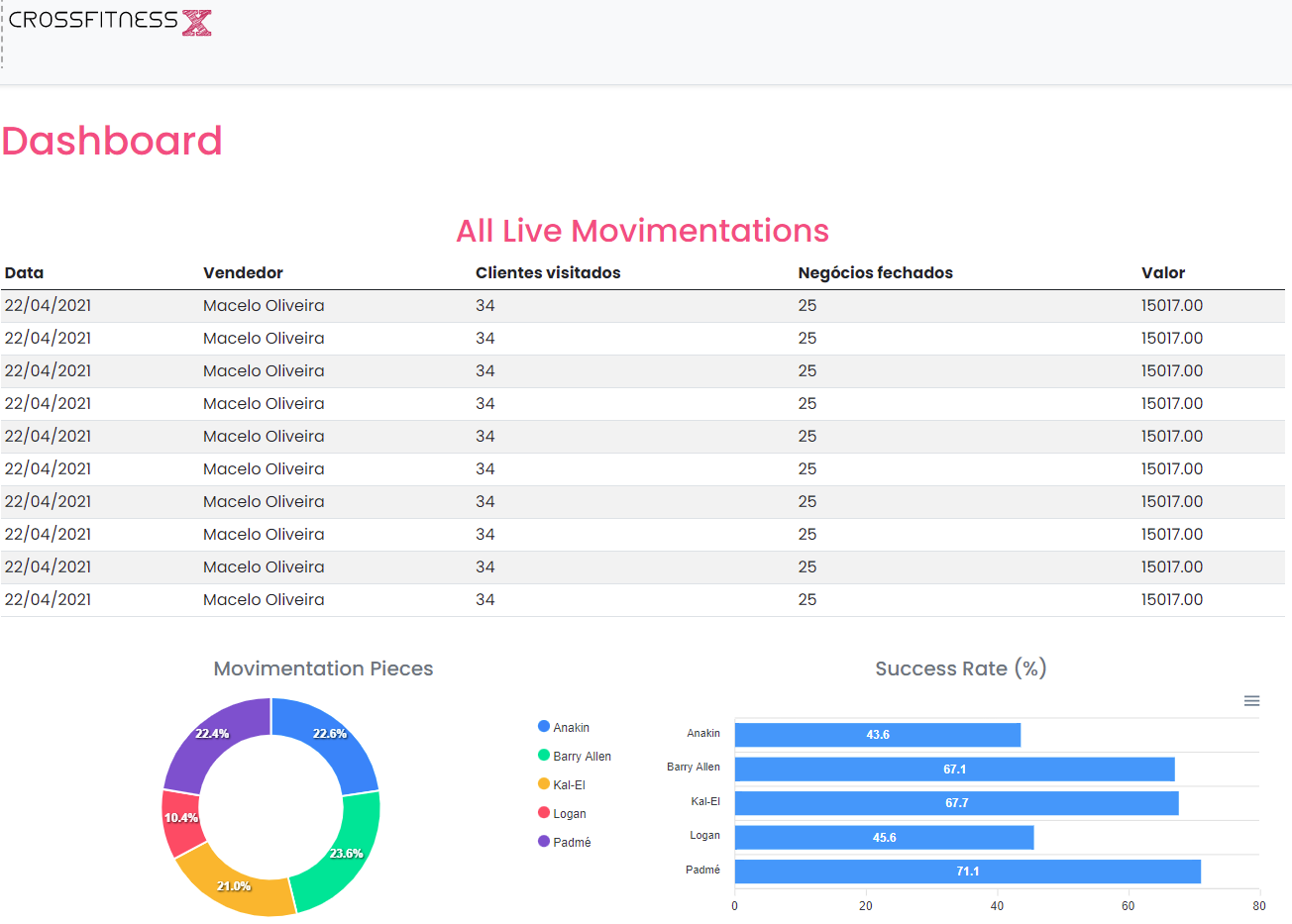The width and height of the screenshot is (1292, 924).
Task: Toggle the Barry Allen legend entry
Action: pyautogui.click(x=575, y=756)
